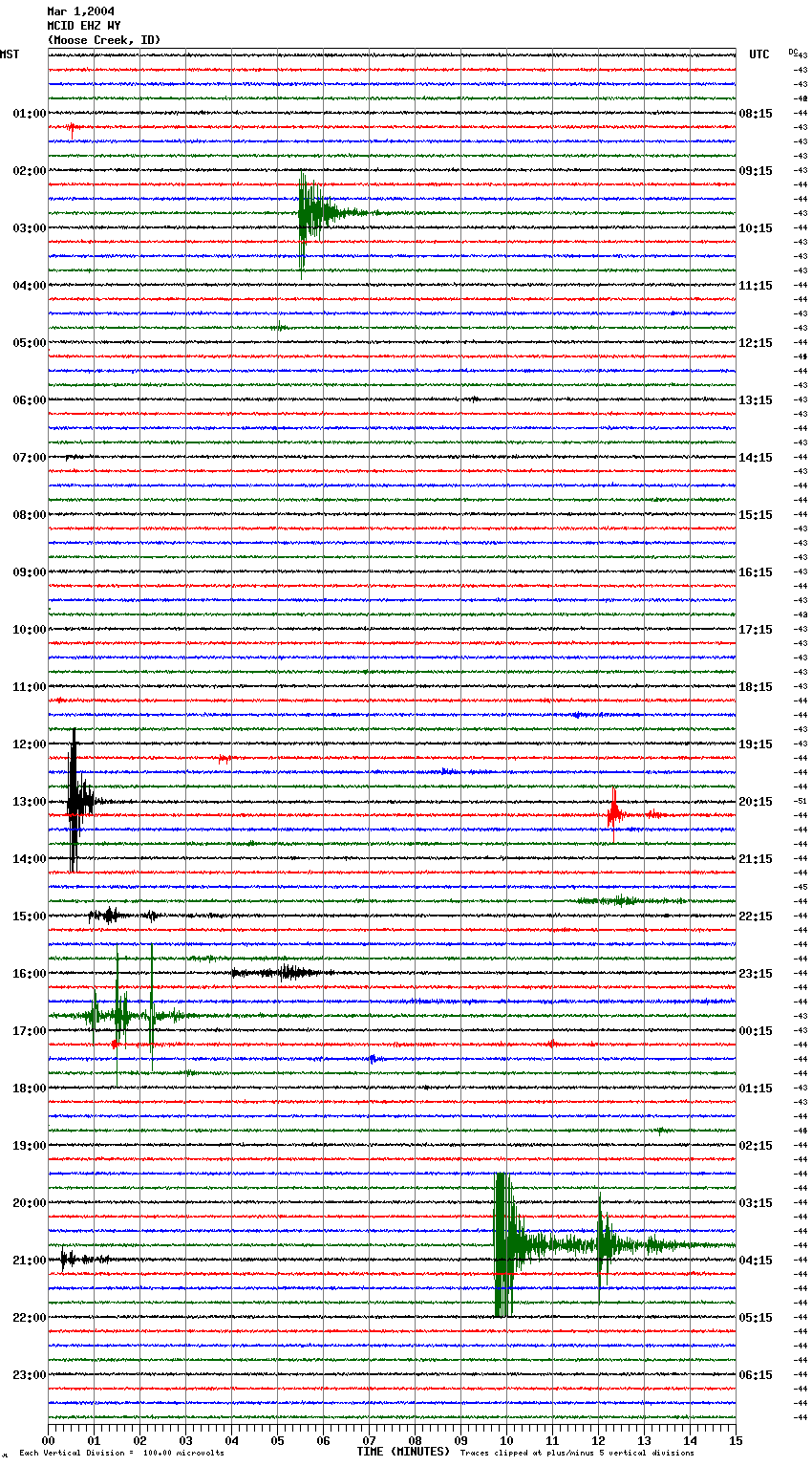The image size is (812, 1466).
Task: Select the '05:00' MST time label
Action: coord(30,343)
